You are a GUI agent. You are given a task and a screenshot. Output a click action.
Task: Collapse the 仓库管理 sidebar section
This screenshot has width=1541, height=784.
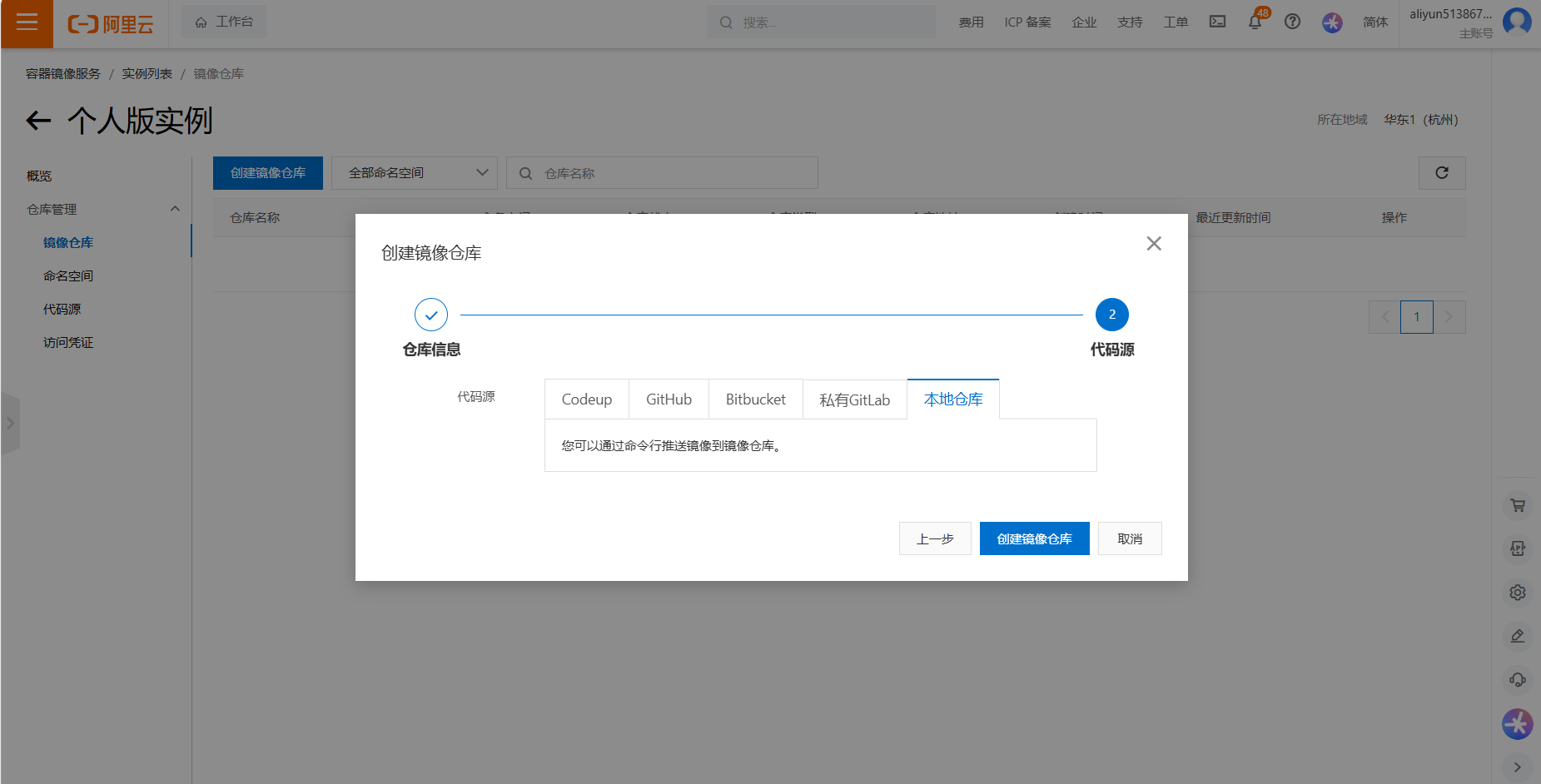pos(175,209)
